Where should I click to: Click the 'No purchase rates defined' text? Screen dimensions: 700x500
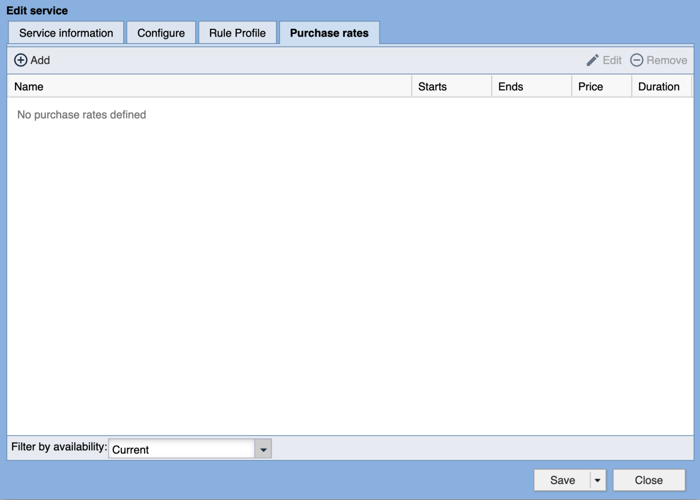[82, 115]
